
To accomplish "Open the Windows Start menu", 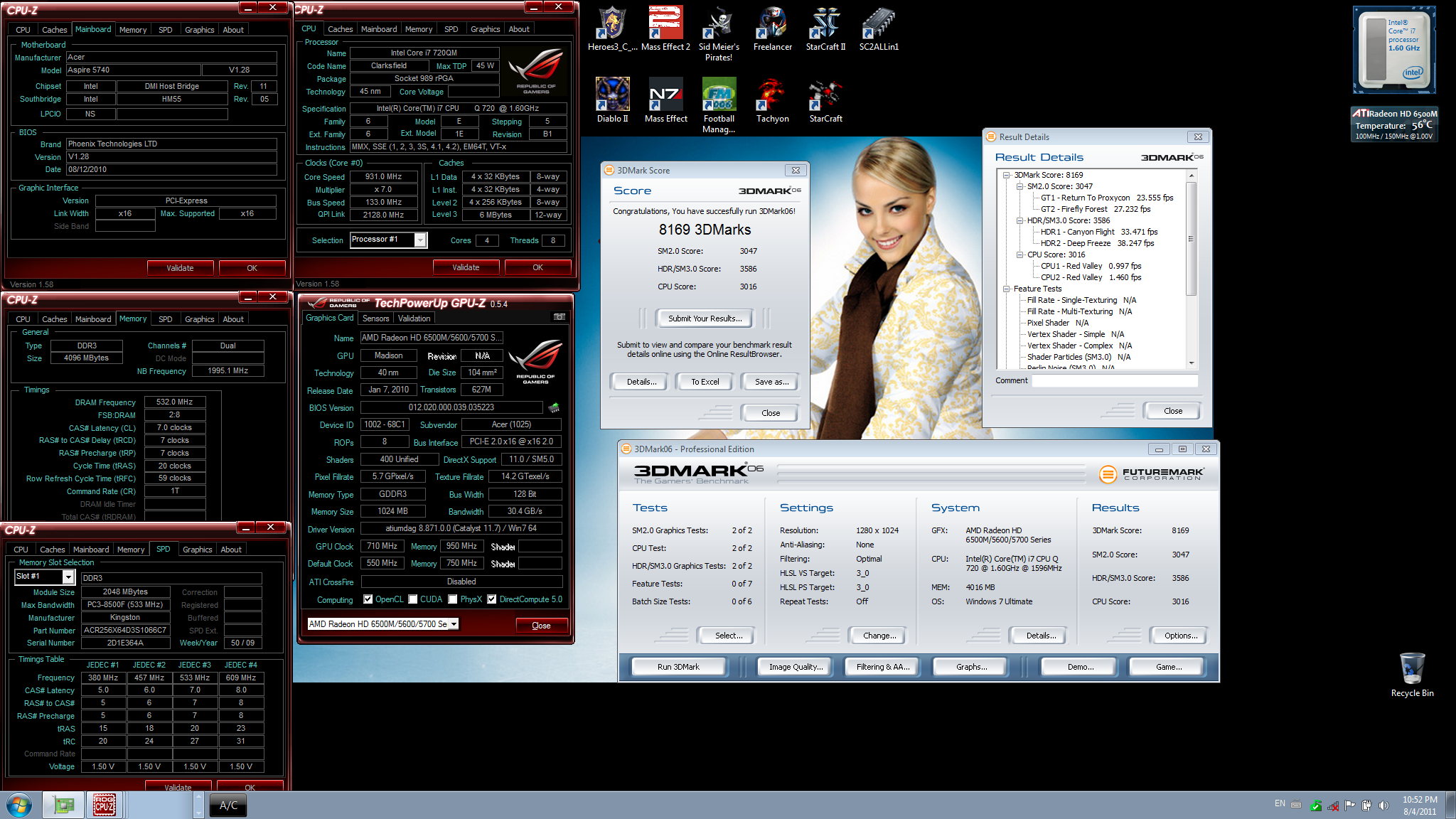I will [x=19, y=805].
